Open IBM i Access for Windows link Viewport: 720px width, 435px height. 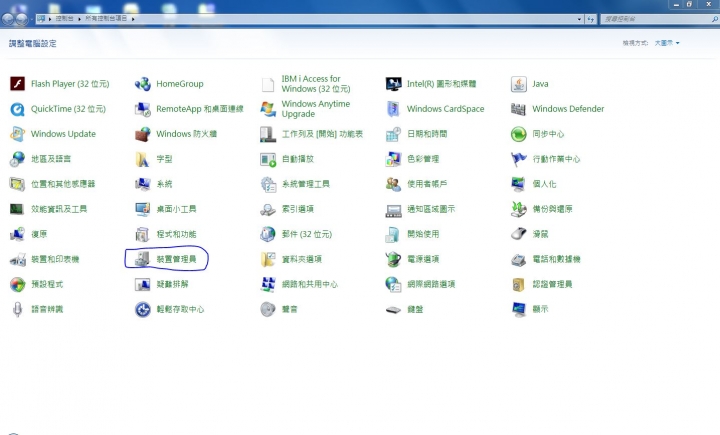click(316, 84)
